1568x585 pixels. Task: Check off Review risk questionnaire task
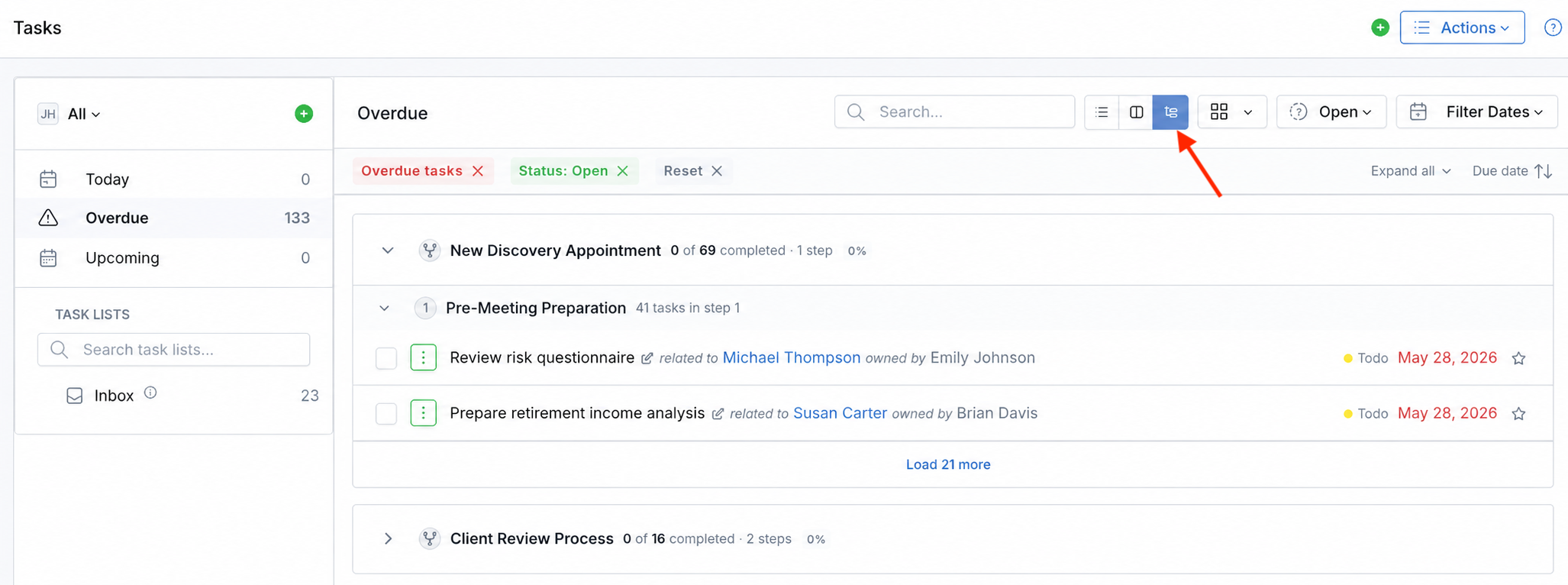pyautogui.click(x=386, y=358)
